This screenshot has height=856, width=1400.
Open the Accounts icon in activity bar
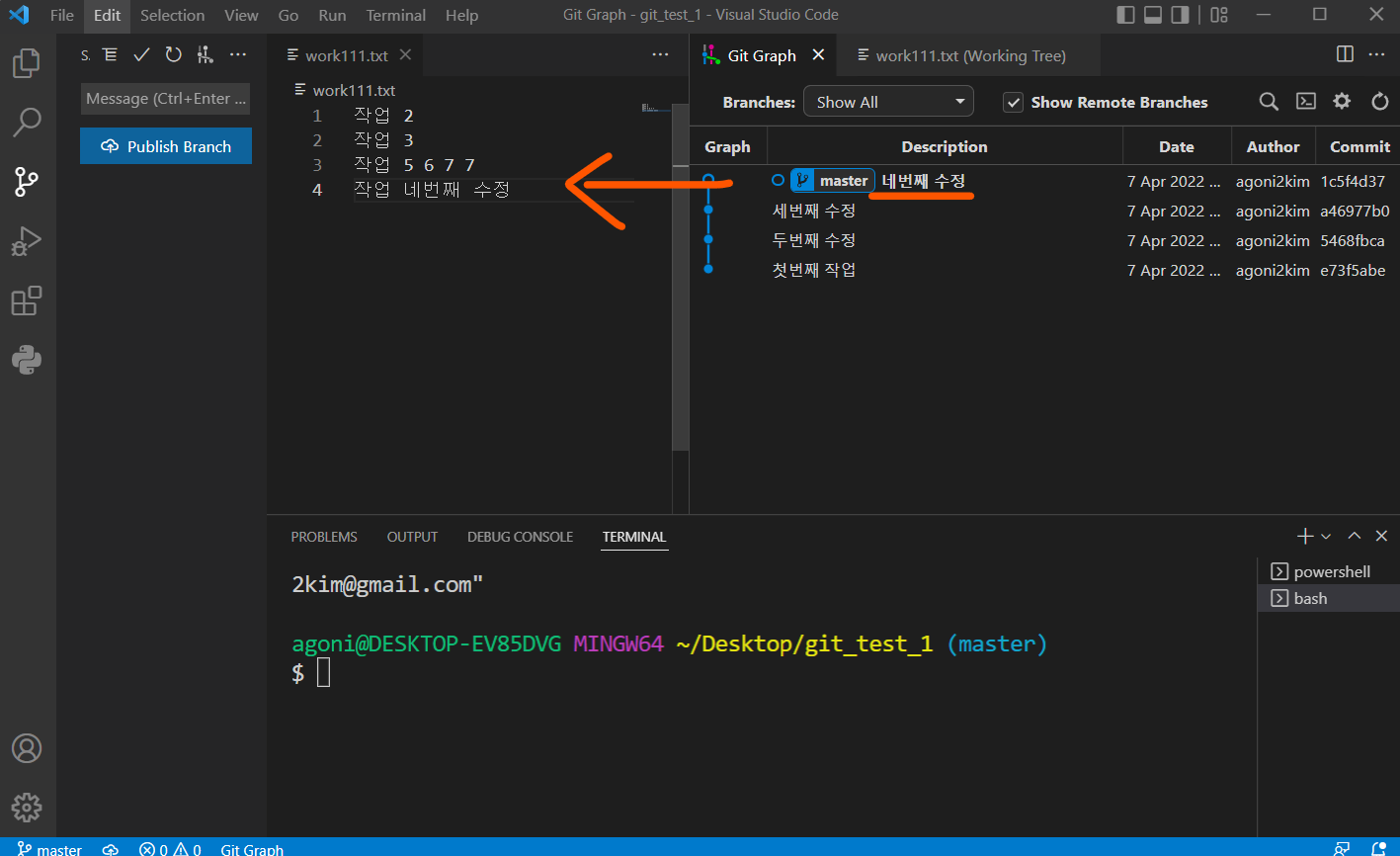click(x=27, y=748)
